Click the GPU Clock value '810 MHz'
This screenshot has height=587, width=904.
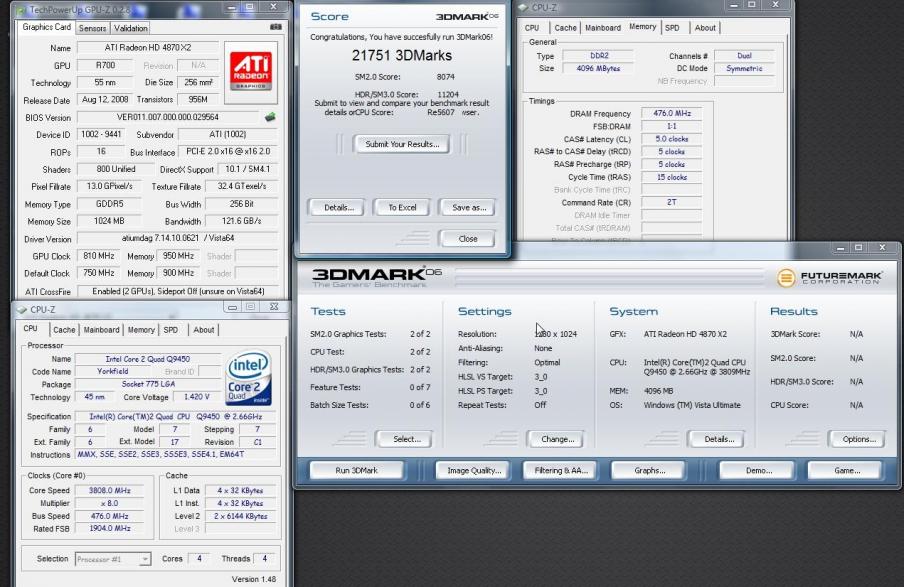point(99,256)
